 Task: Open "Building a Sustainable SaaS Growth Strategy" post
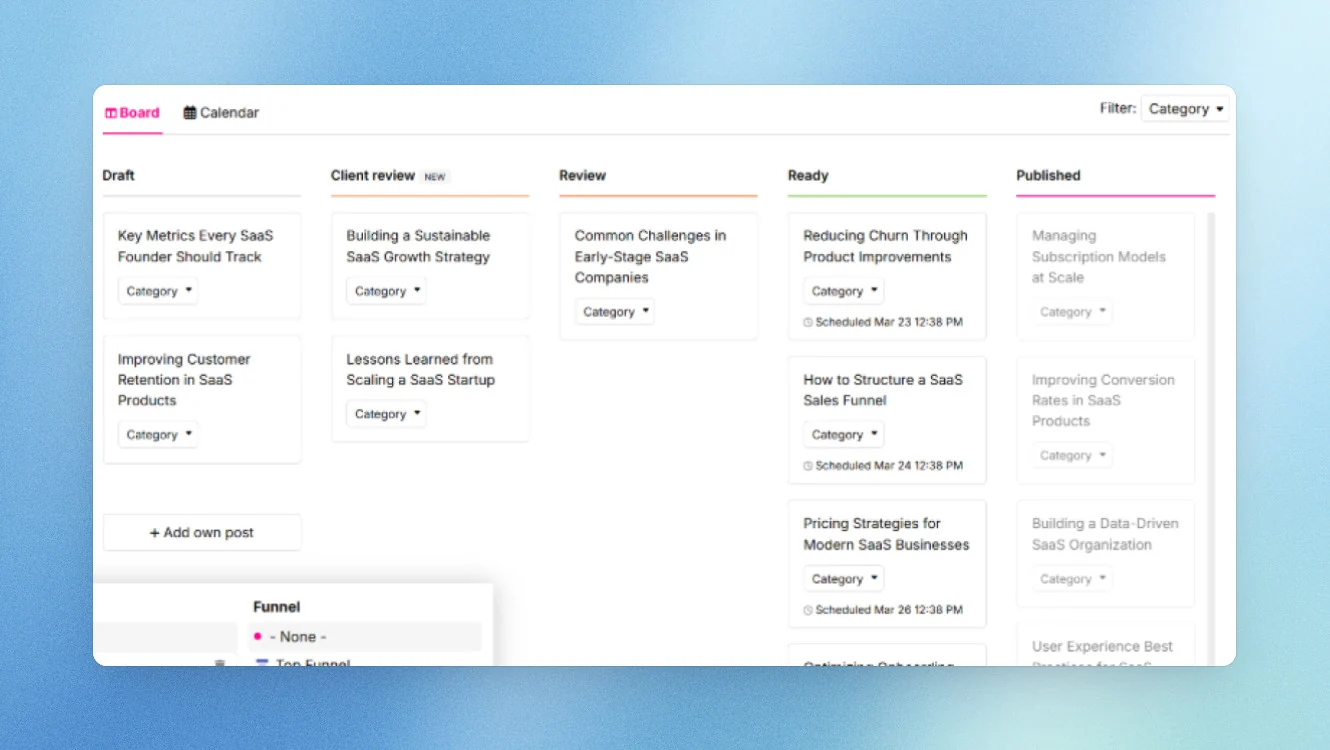point(418,246)
